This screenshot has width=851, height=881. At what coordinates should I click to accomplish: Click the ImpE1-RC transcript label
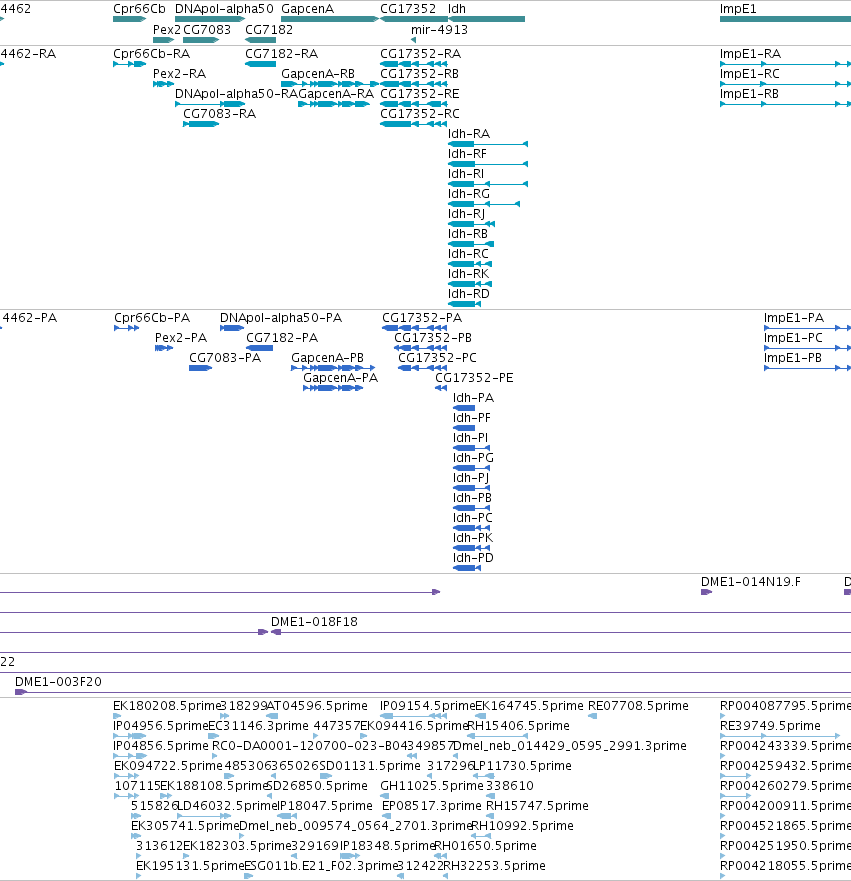click(x=750, y=74)
